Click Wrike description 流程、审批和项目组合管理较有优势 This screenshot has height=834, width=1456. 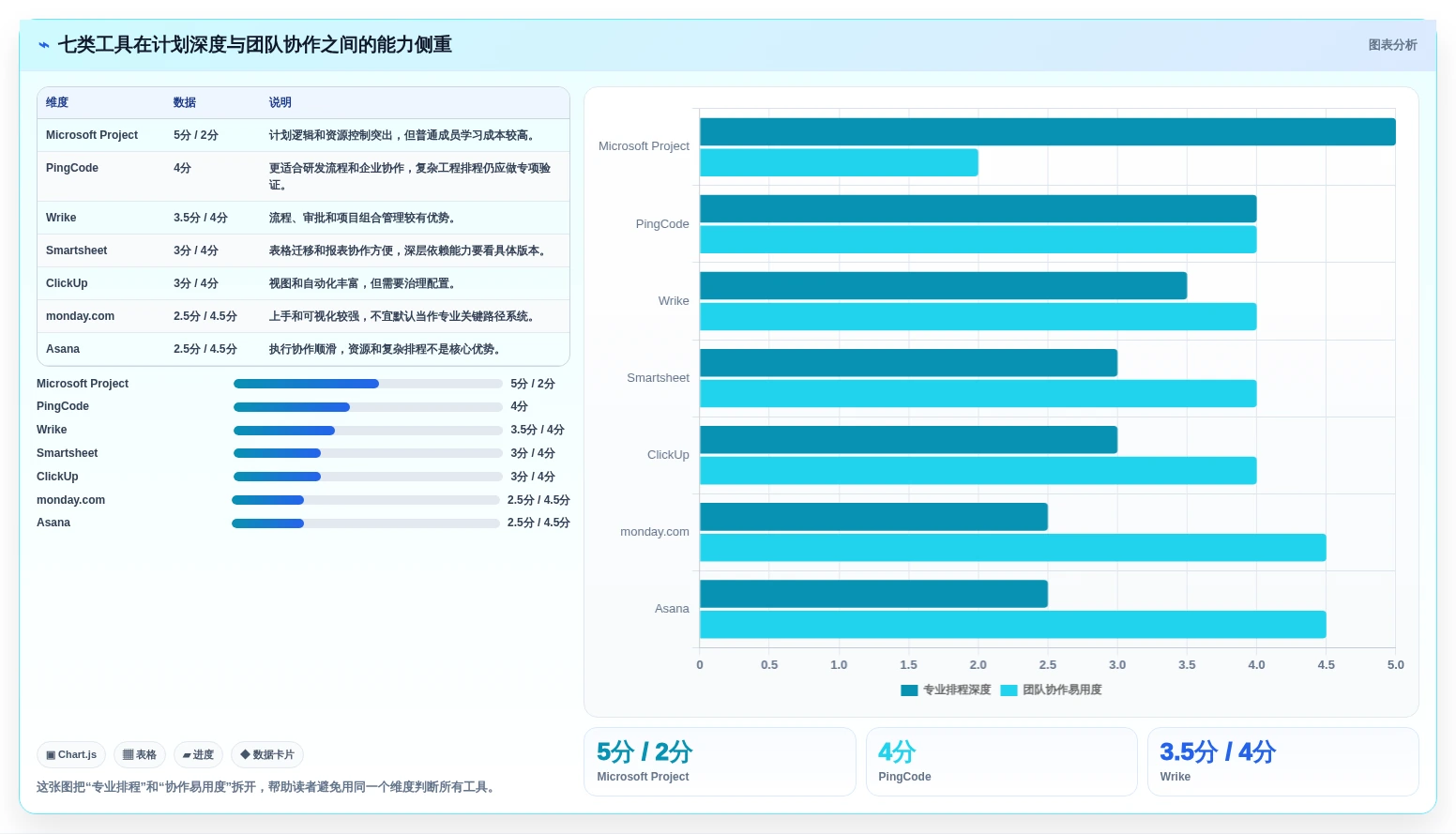tap(362, 218)
